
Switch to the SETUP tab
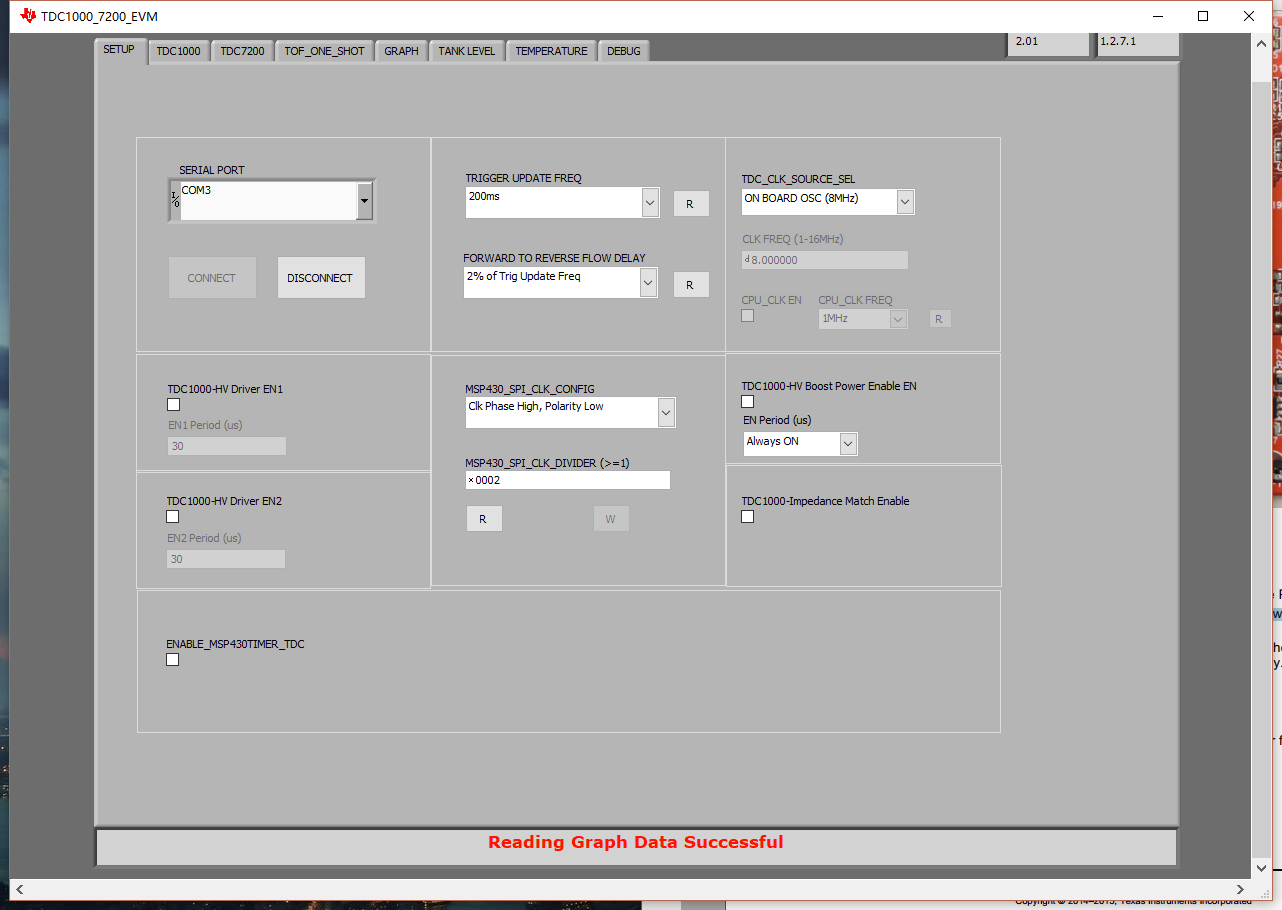click(119, 50)
